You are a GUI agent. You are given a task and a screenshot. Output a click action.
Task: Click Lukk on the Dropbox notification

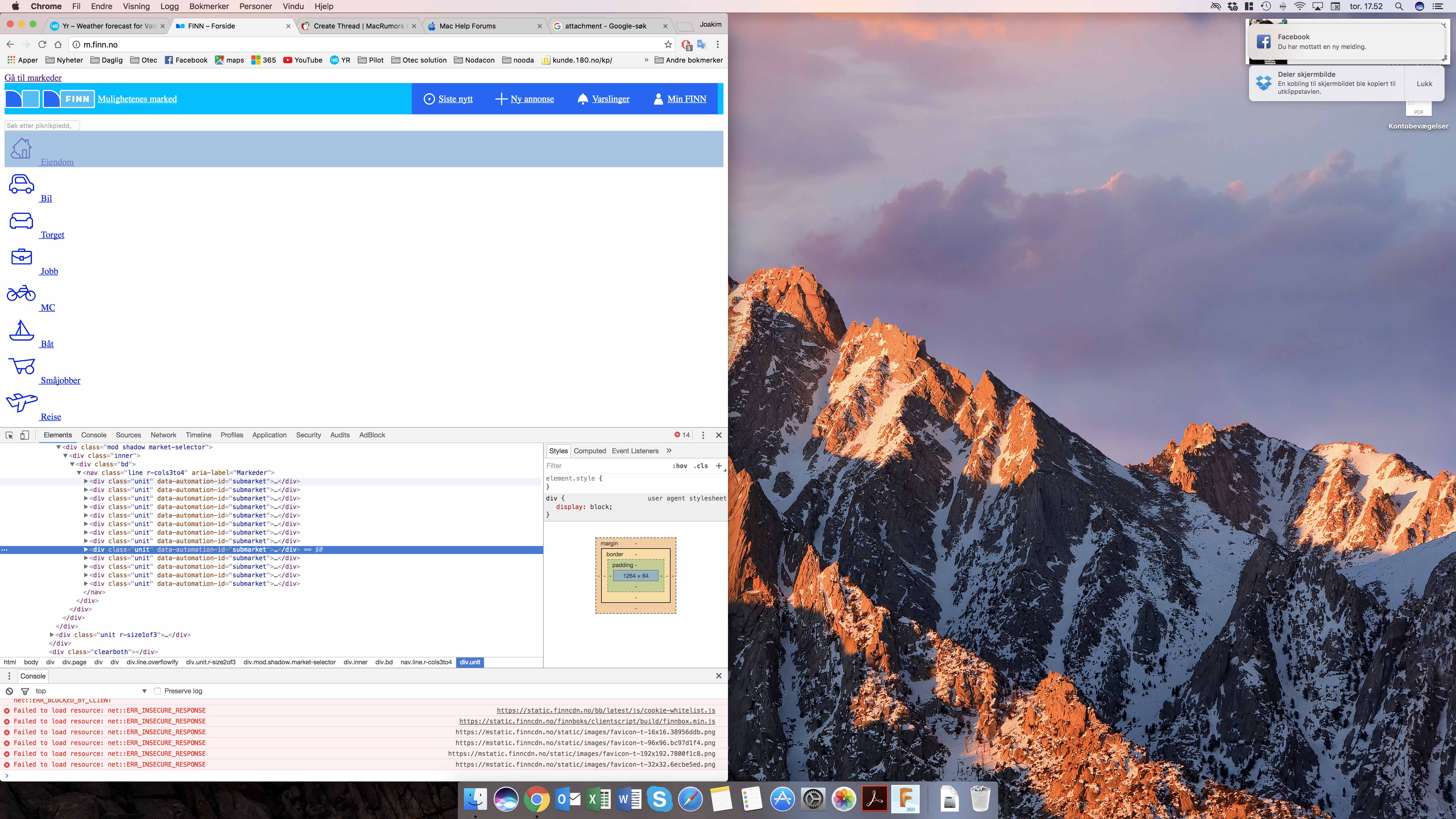click(x=1424, y=84)
